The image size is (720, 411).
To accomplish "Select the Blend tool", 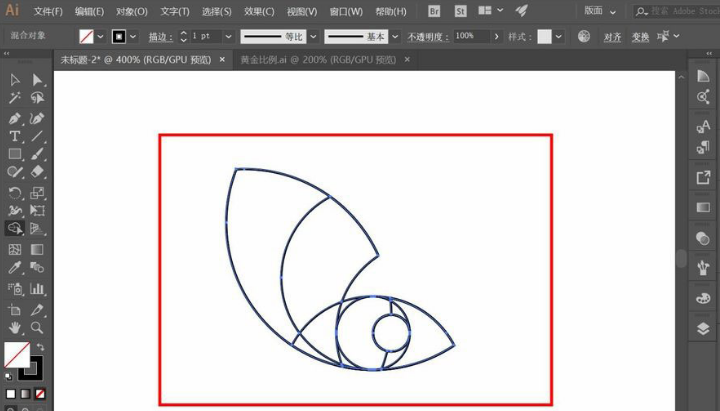I will [x=37, y=267].
